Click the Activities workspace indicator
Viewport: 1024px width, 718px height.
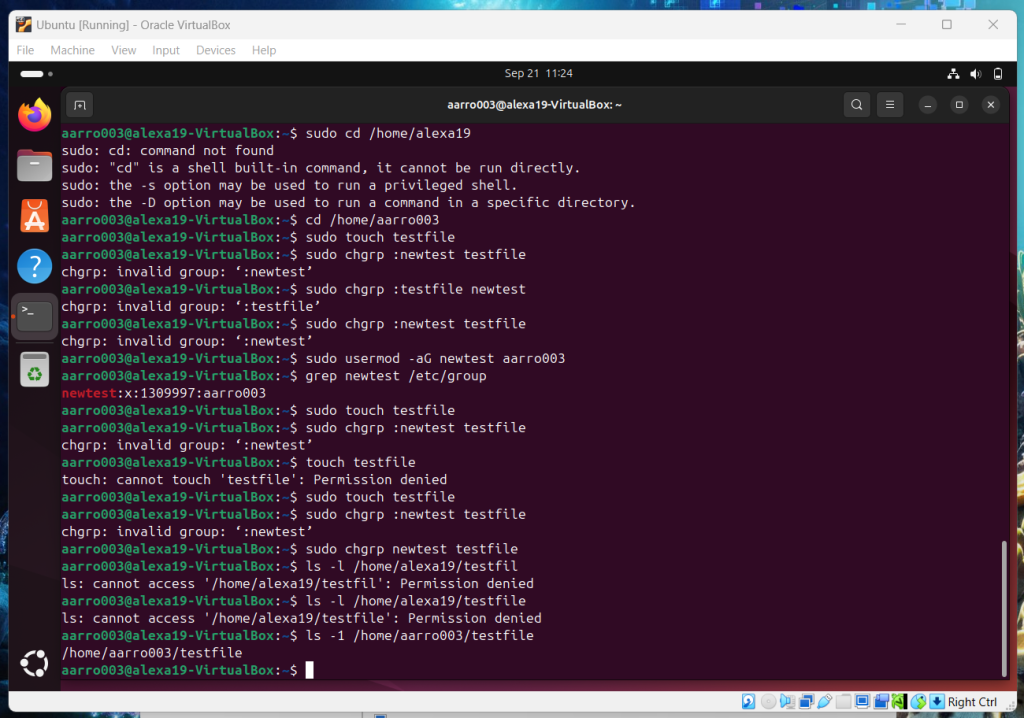pyautogui.click(x=35, y=74)
